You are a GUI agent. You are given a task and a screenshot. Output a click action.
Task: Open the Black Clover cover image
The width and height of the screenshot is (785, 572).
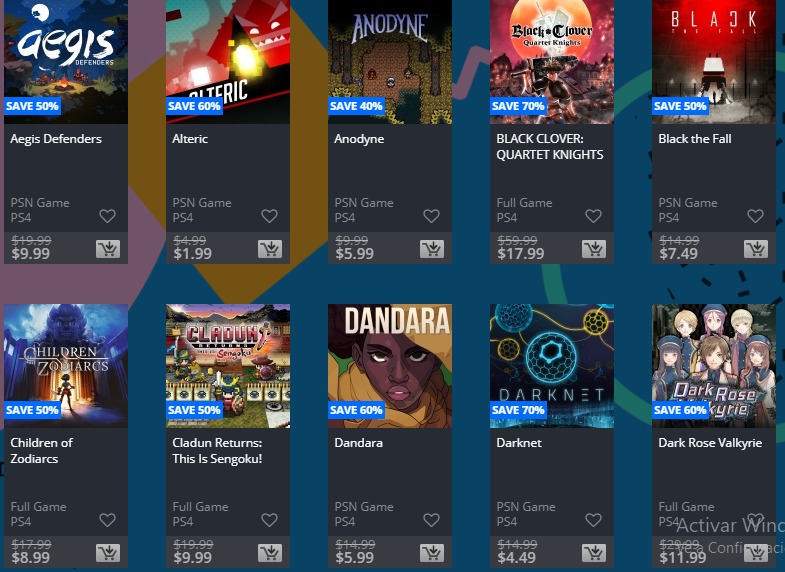tap(552, 62)
